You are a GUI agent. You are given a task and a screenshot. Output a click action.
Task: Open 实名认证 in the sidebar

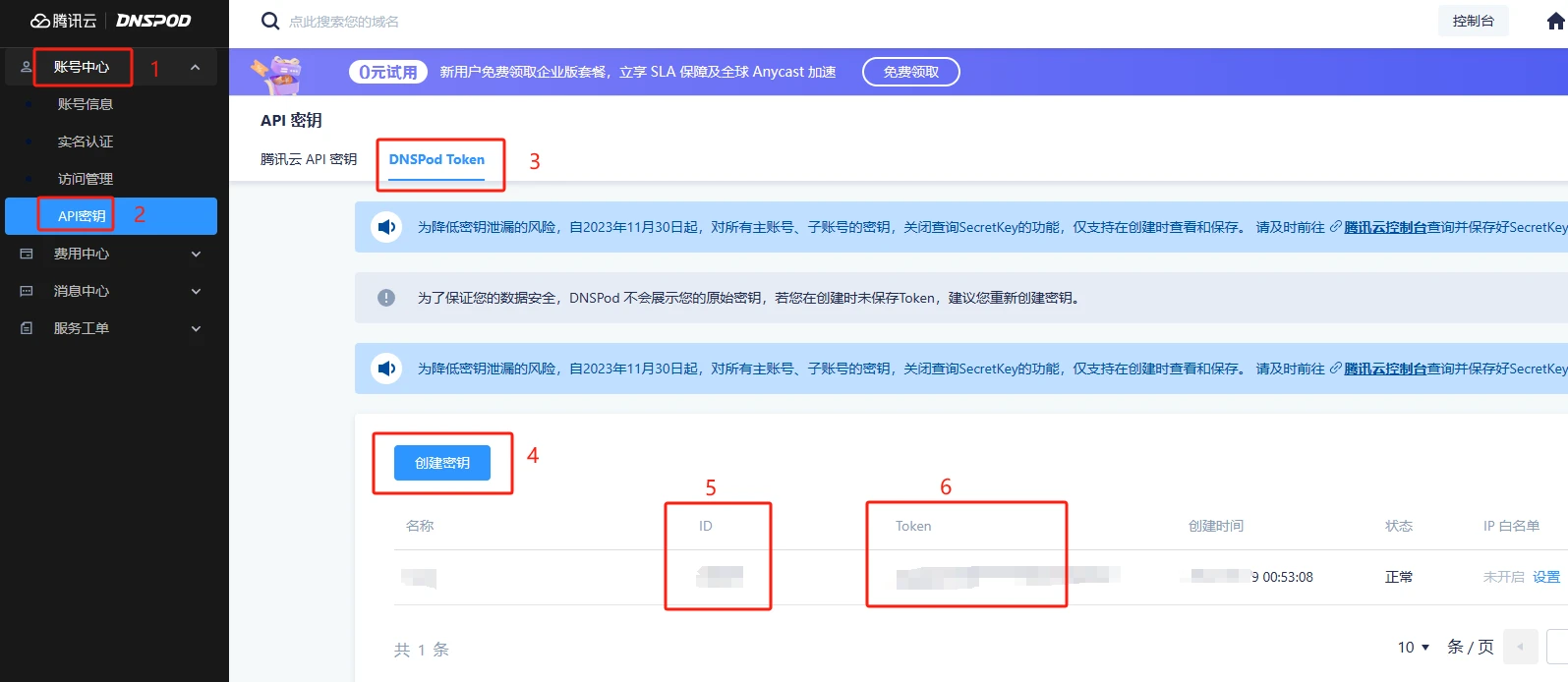(86, 142)
